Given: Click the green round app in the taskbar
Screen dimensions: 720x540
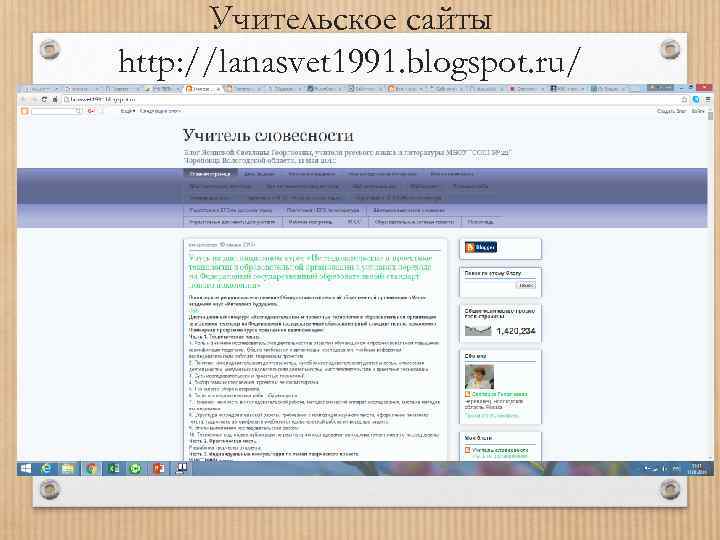Looking at the screenshot, I should click(x=136, y=468).
